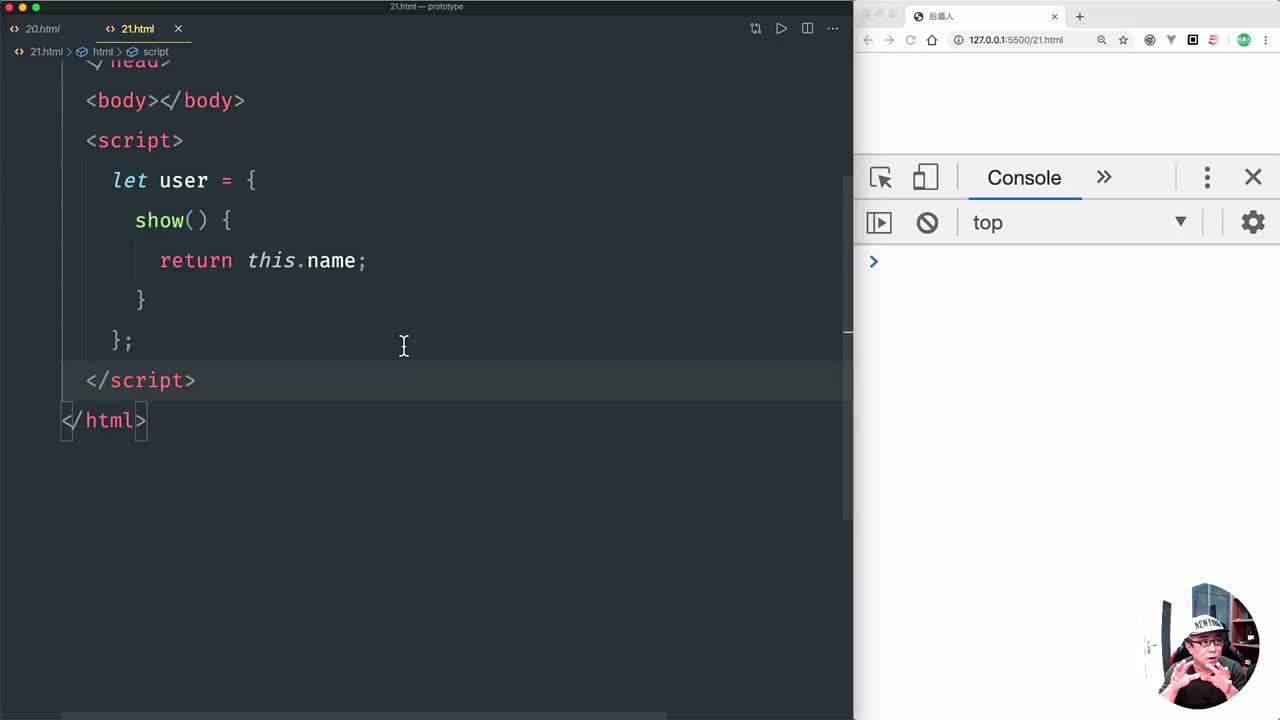Click the address bar URL 127.0.0.1:5500/21.html
1280x720 pixels.
tap(1016, 40)
